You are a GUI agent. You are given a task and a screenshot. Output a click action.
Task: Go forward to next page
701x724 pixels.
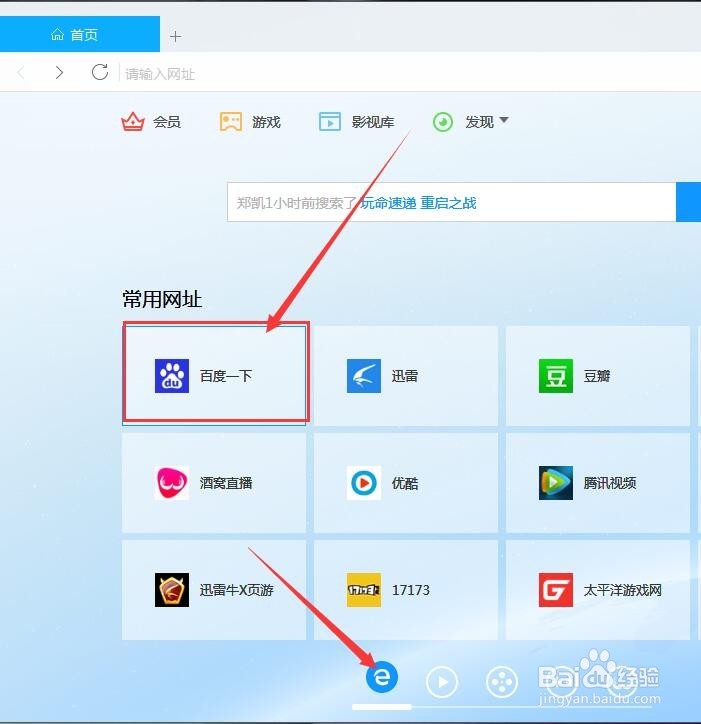point(59,72)
